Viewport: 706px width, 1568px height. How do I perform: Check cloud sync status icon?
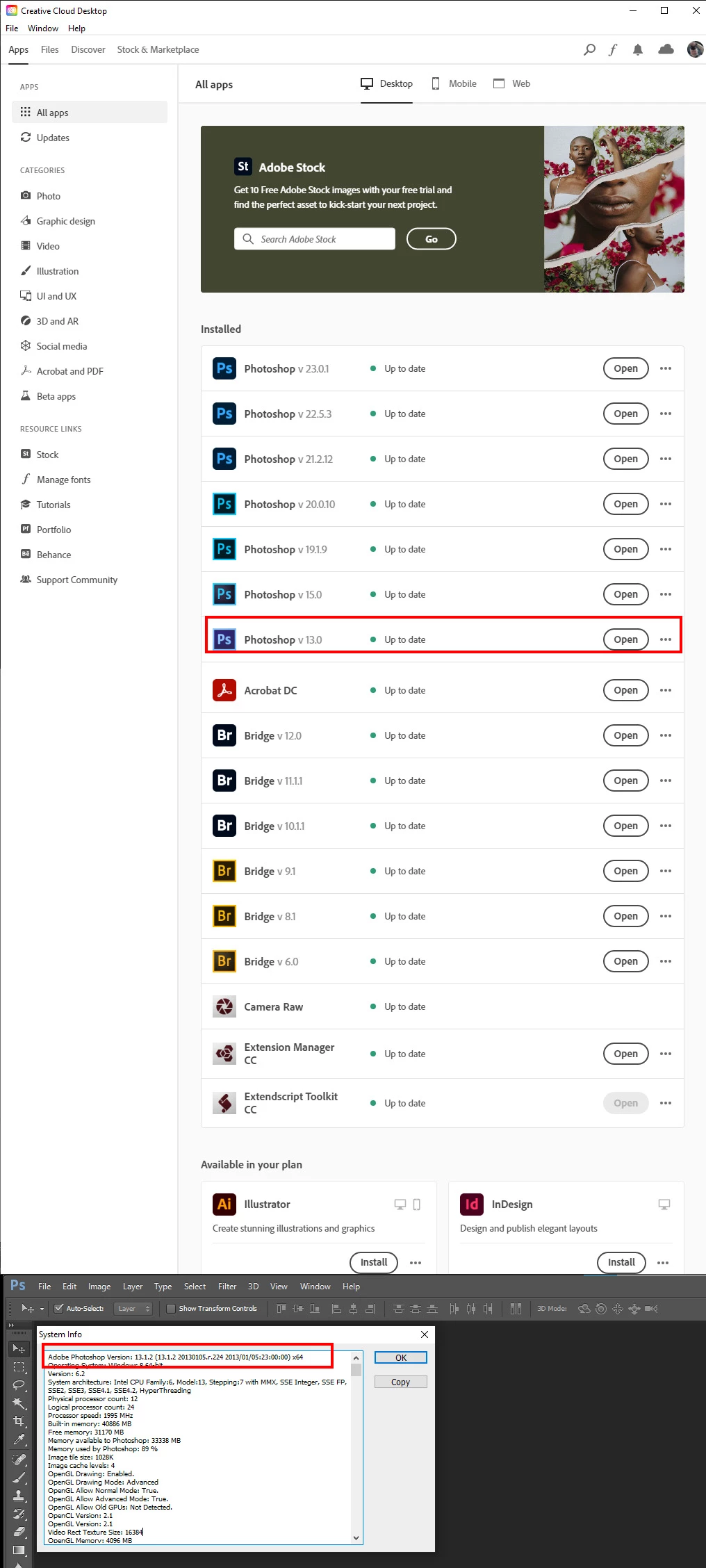tap(666, 49)
